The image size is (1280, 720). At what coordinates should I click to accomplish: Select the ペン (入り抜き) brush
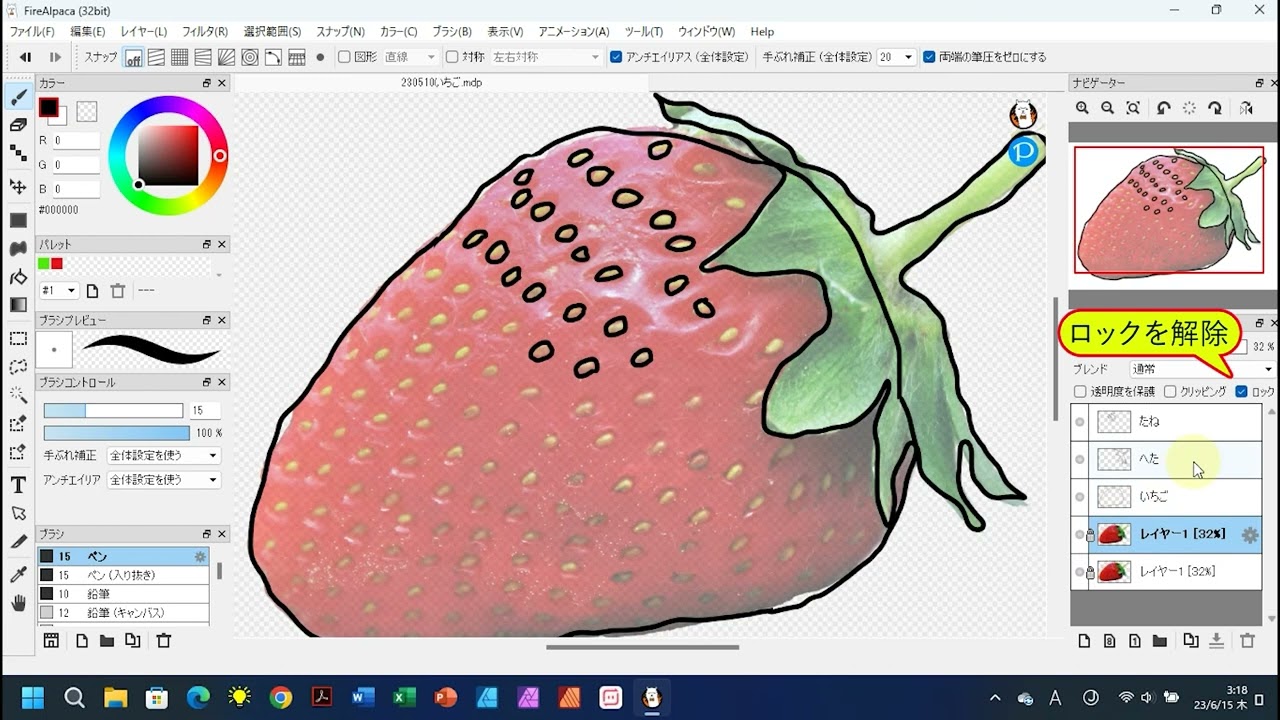point(124,575)
